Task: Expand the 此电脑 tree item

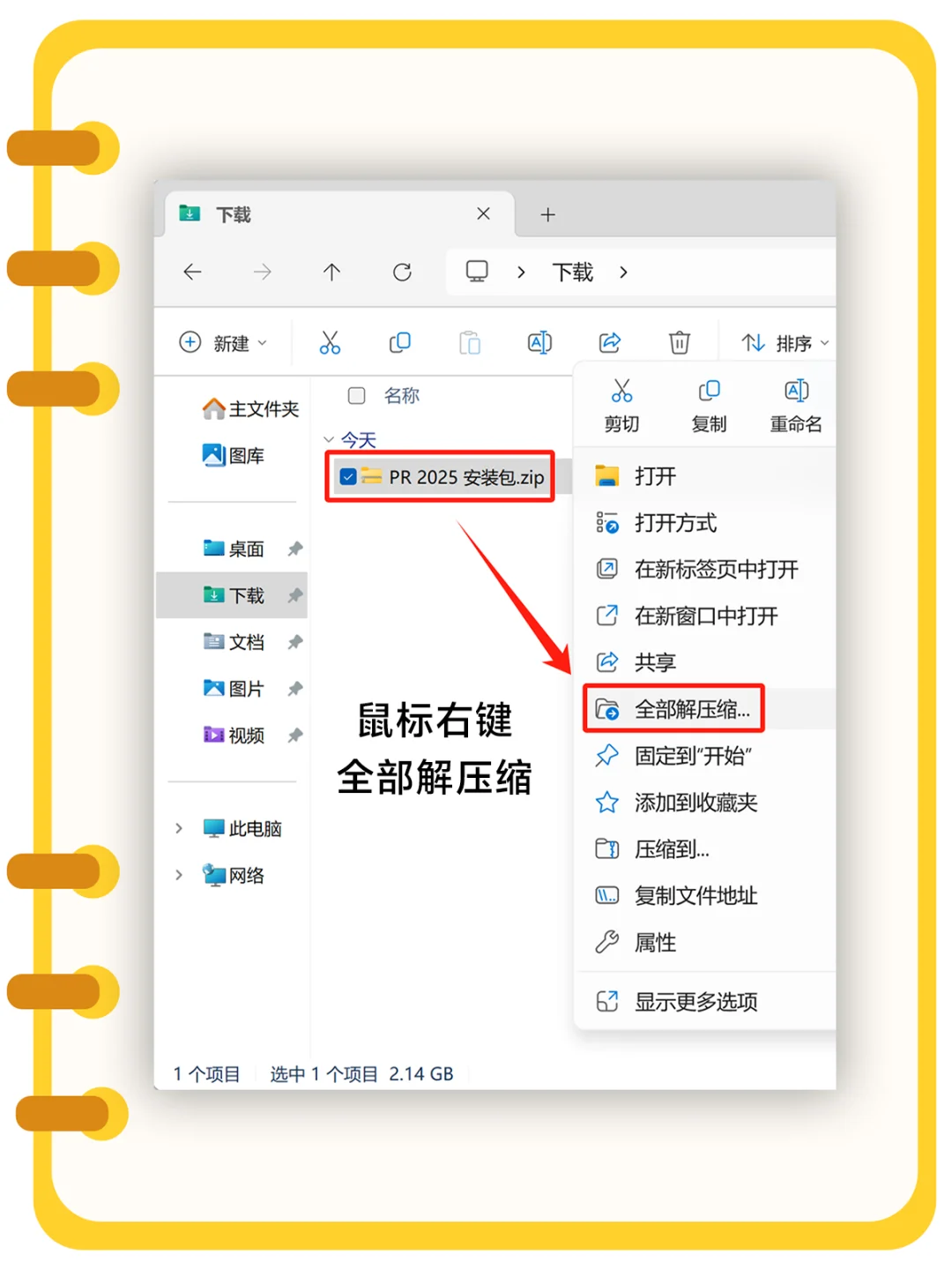Action: coord(177,828)
